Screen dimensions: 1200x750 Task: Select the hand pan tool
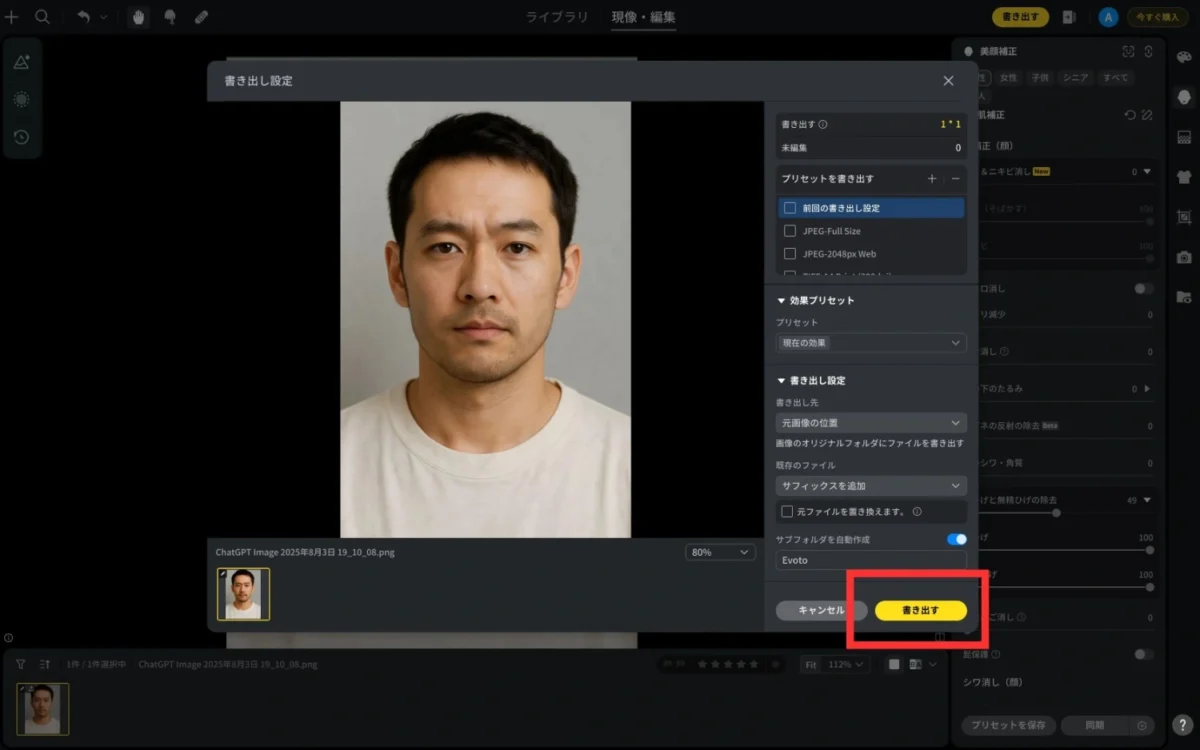[139, 17]
